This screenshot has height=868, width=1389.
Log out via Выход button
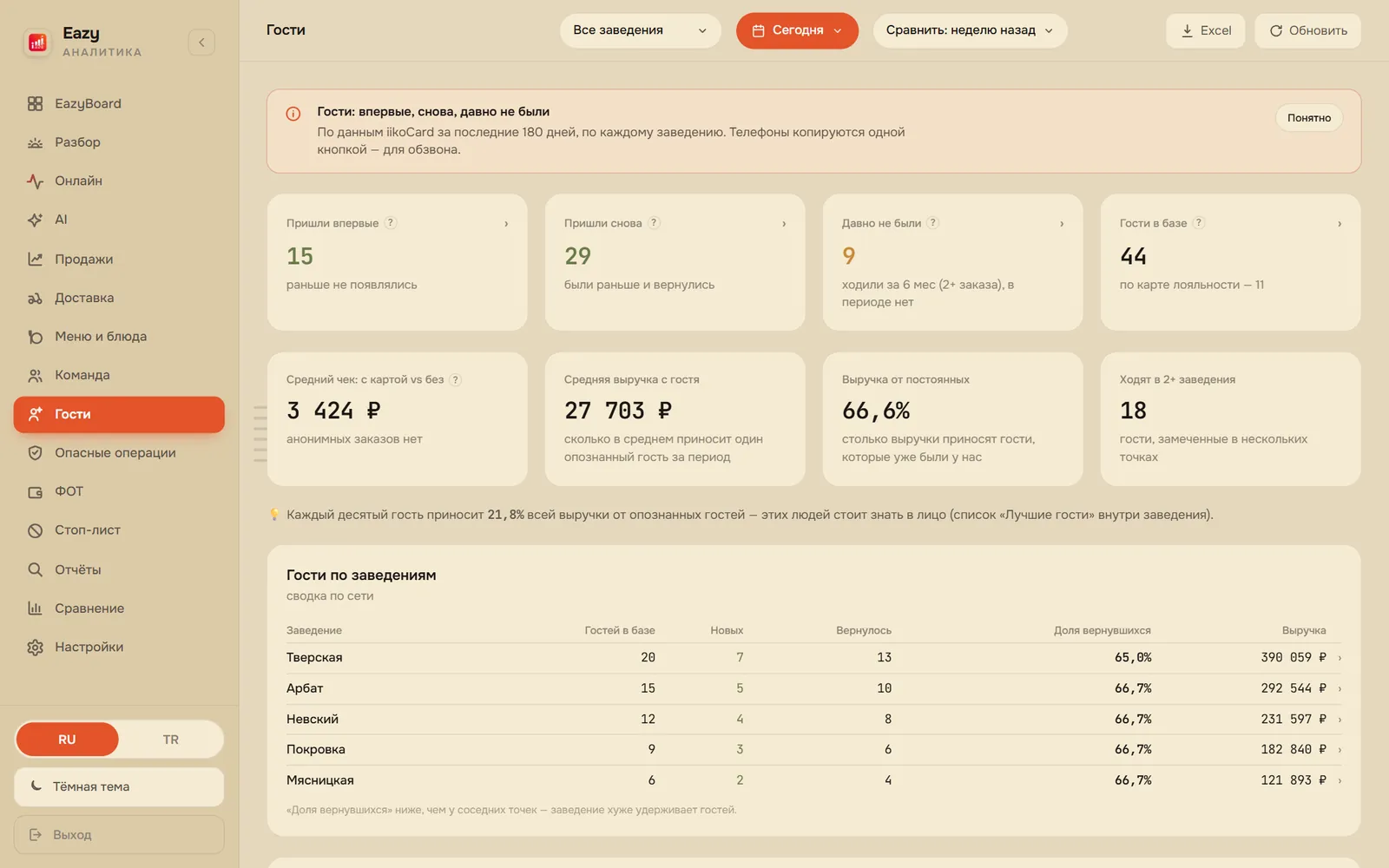[x=119, y=834]
